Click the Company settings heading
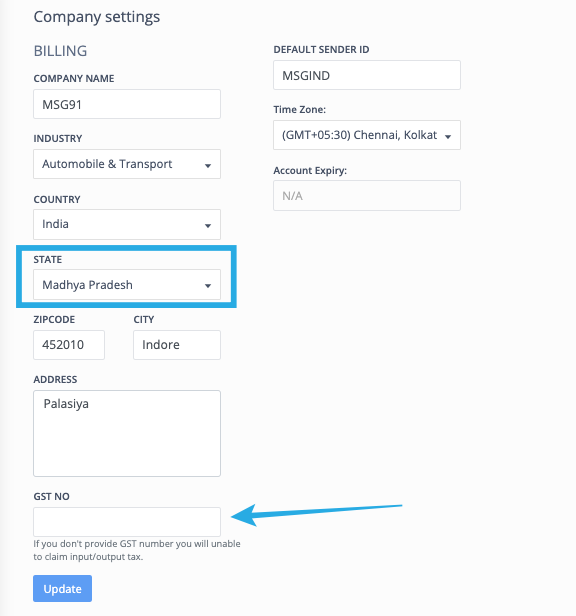Image resolution: width=576 pixels, height=616 pixels. [97, 17]
